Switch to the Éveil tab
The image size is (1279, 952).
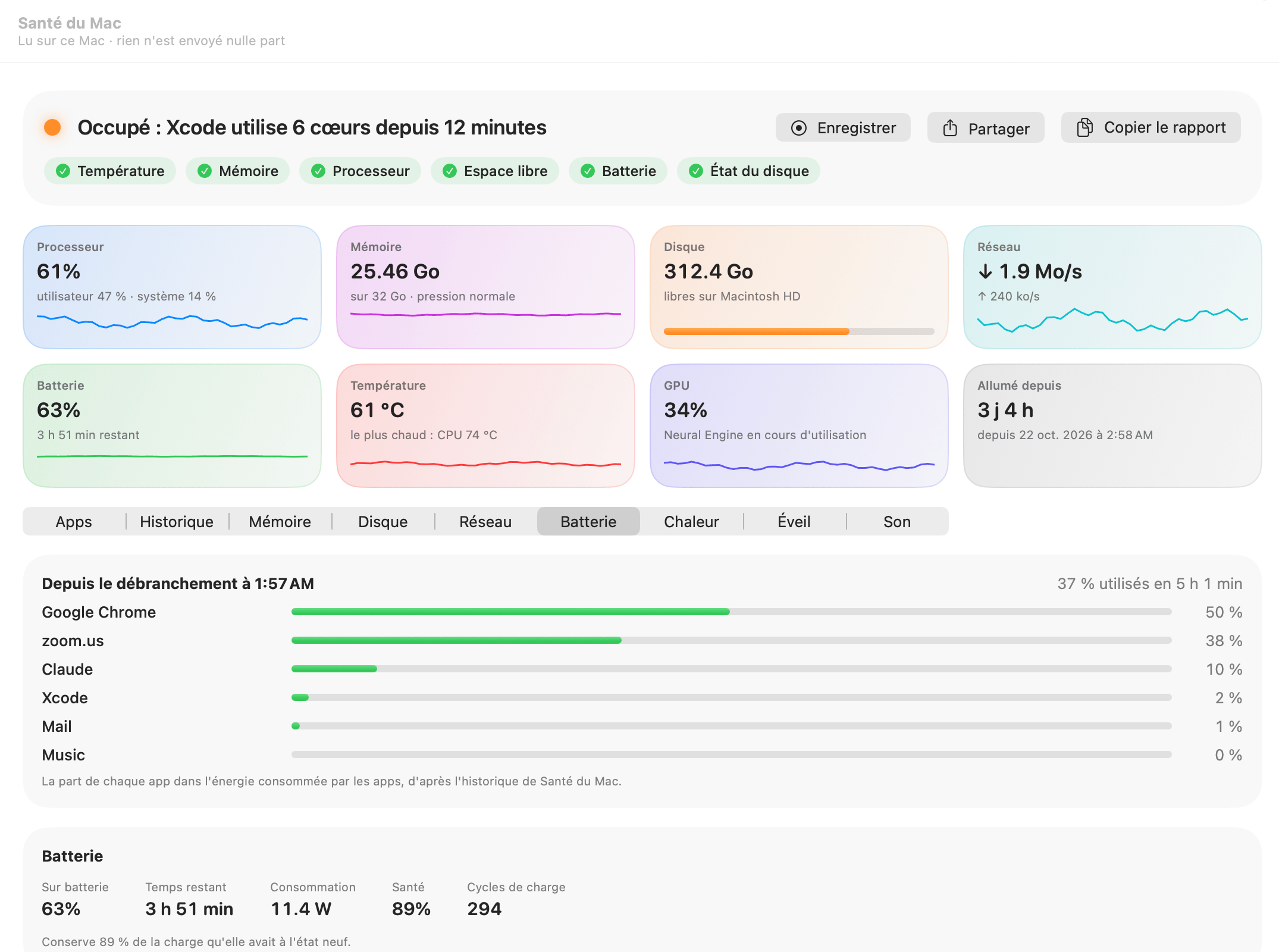click(x=794, y=522)
